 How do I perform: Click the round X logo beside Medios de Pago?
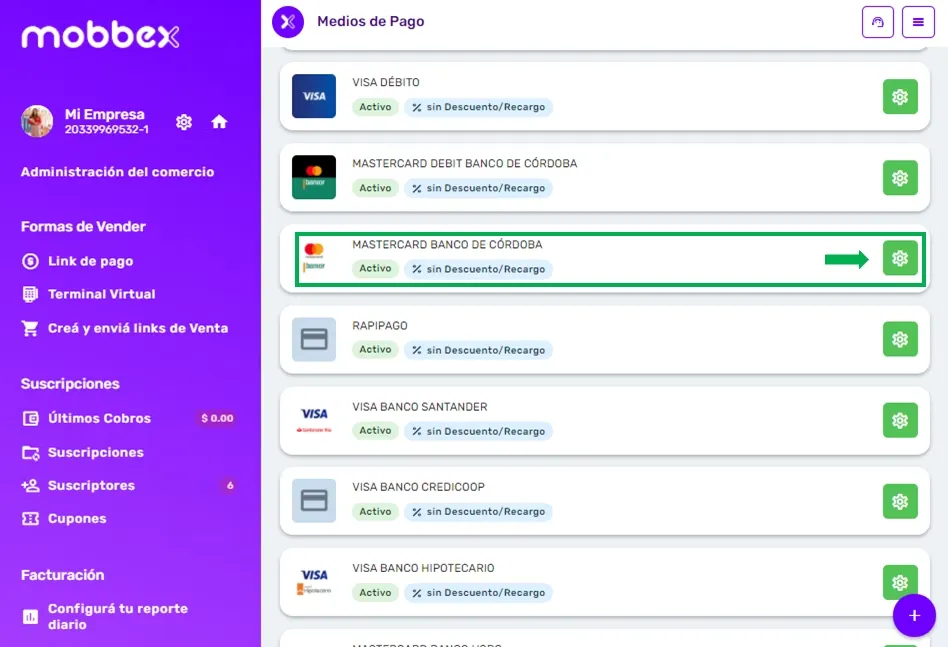[288, 22]
